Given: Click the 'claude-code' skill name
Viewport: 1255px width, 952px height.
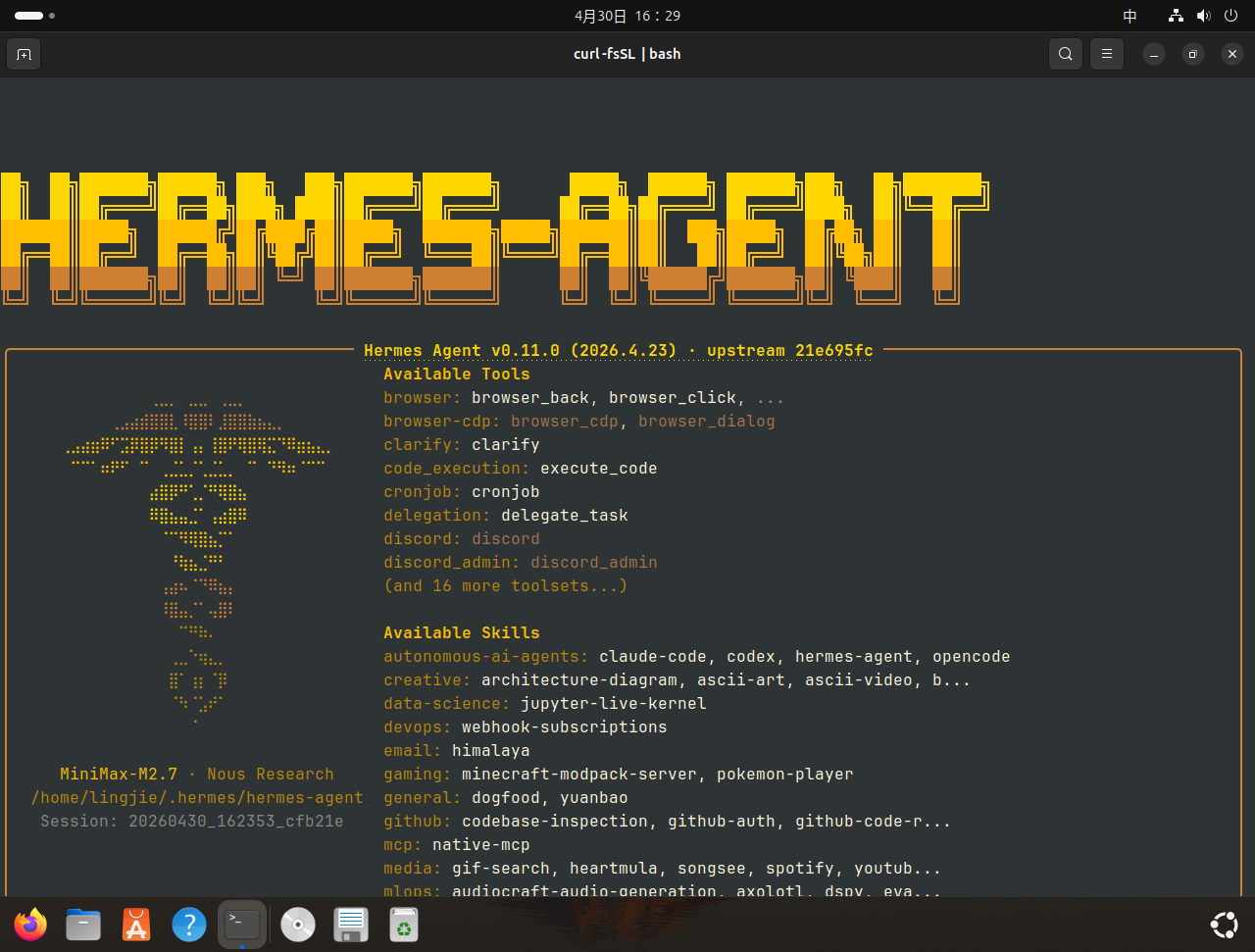Looking at the screenshot, I should pos(653,656).
